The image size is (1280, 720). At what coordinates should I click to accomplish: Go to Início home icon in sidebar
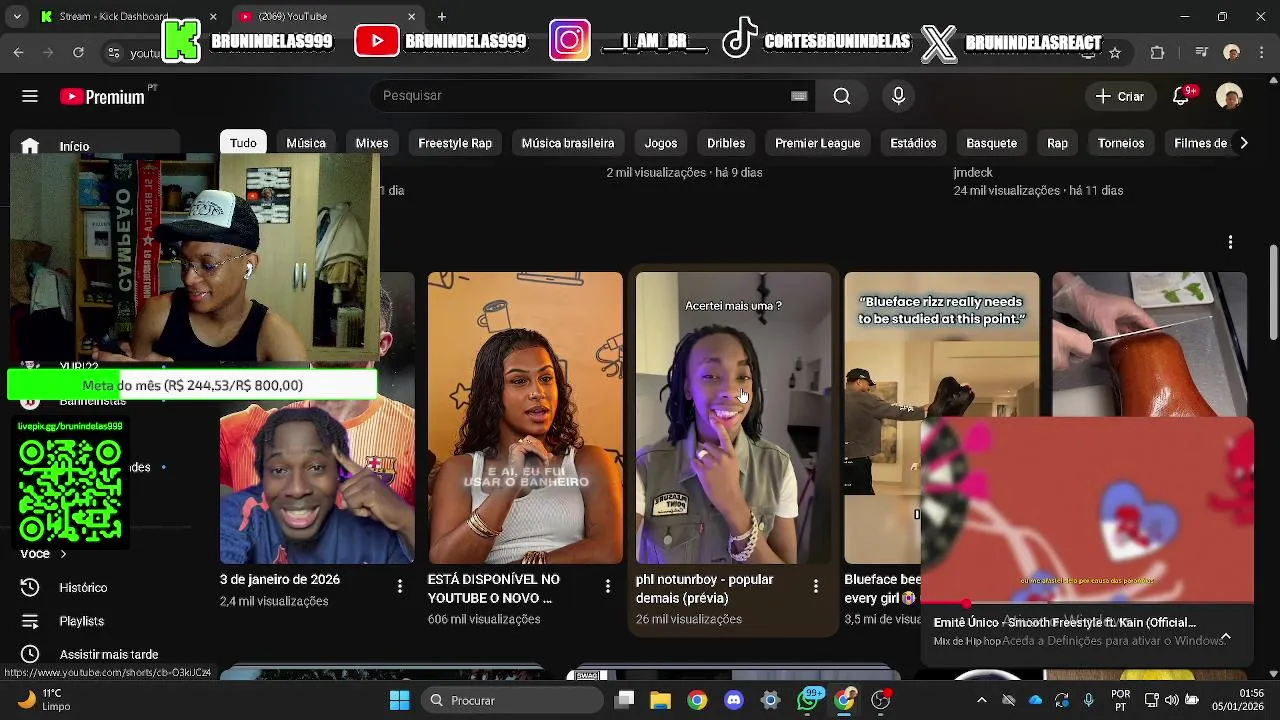coord(30,146)
